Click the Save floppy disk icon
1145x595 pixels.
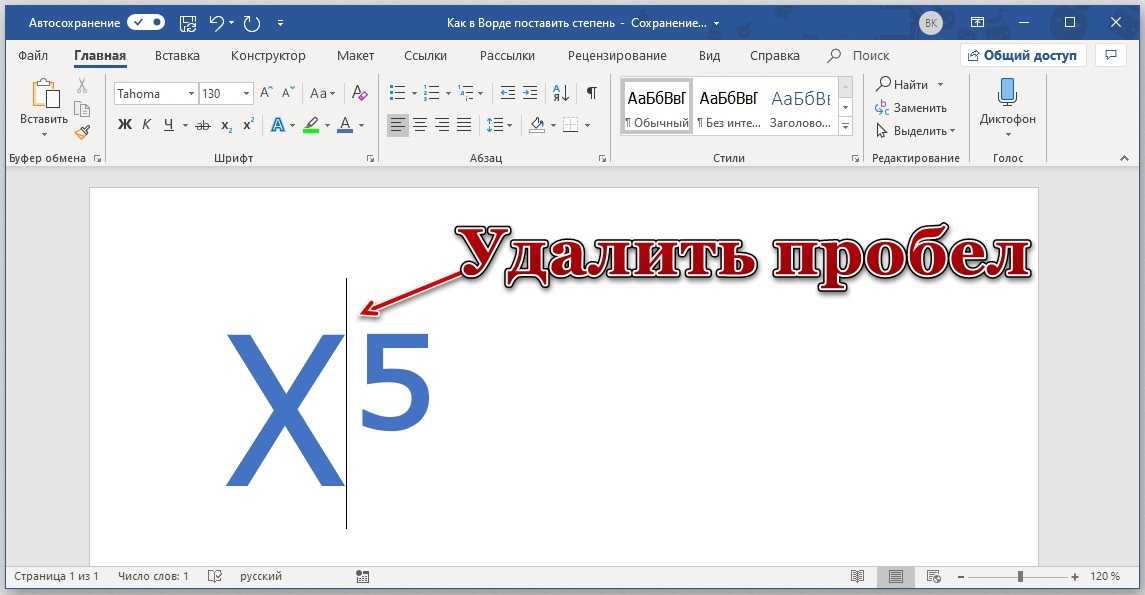tap(187, 22)
